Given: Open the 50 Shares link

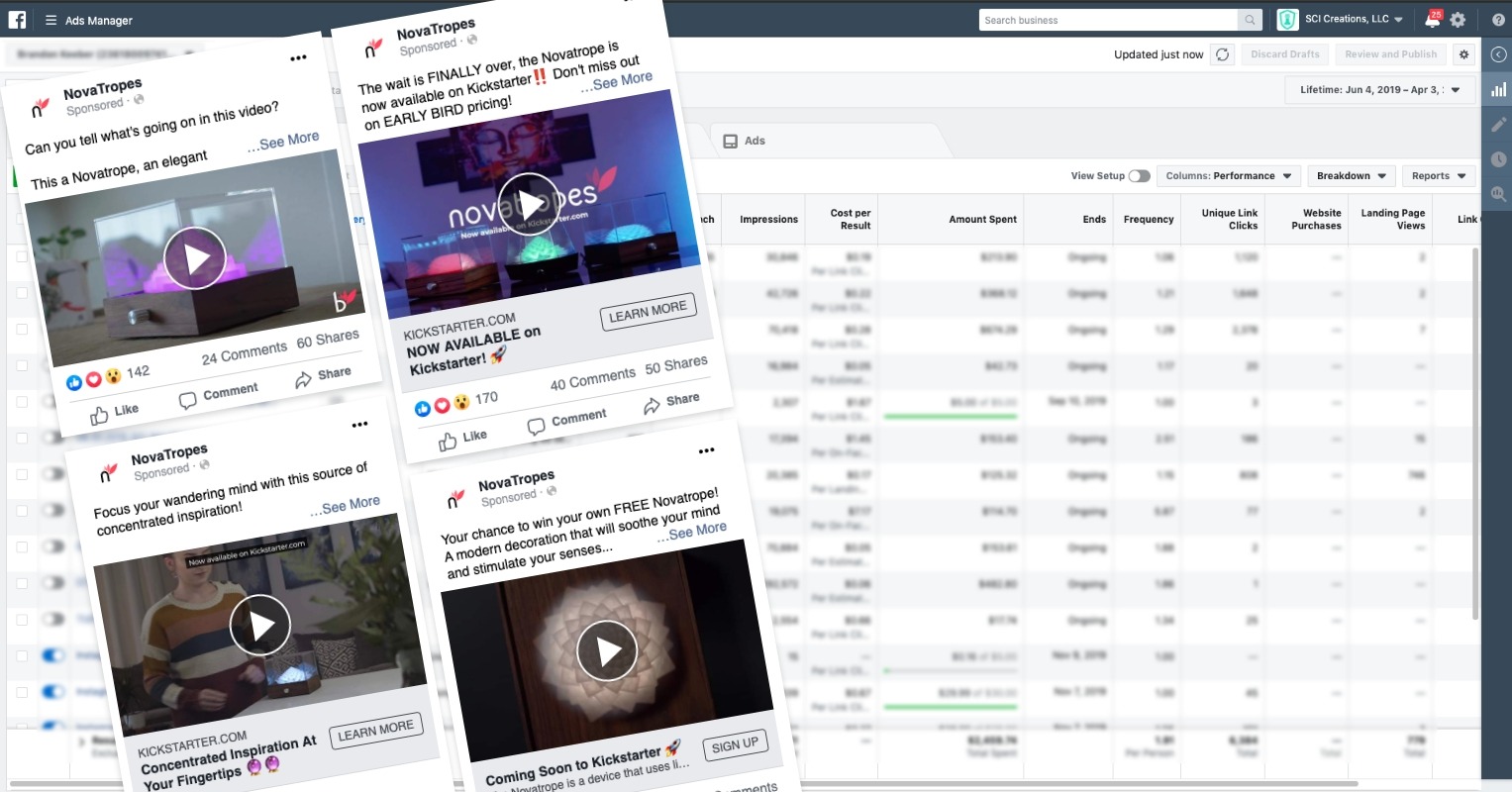Looking at the screenshot, I should pos(676,365).
